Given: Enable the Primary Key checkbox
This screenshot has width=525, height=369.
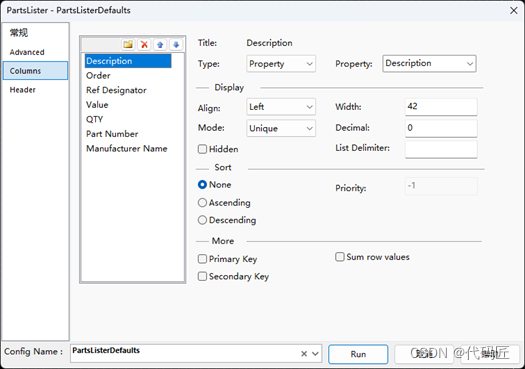Looking at the screenshot, I should [x=202, y=259].
